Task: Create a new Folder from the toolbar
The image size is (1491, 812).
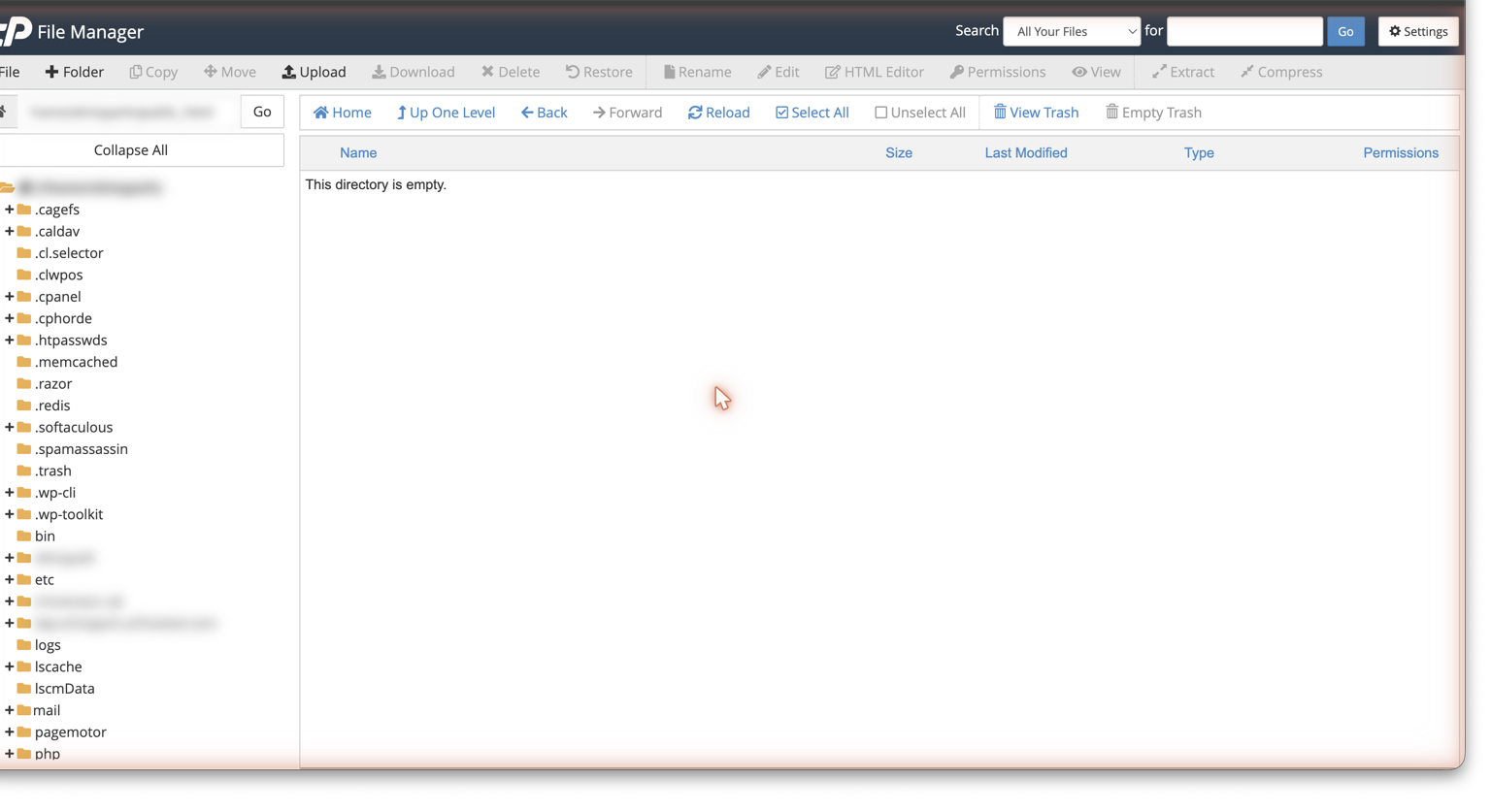Action: 75,72
